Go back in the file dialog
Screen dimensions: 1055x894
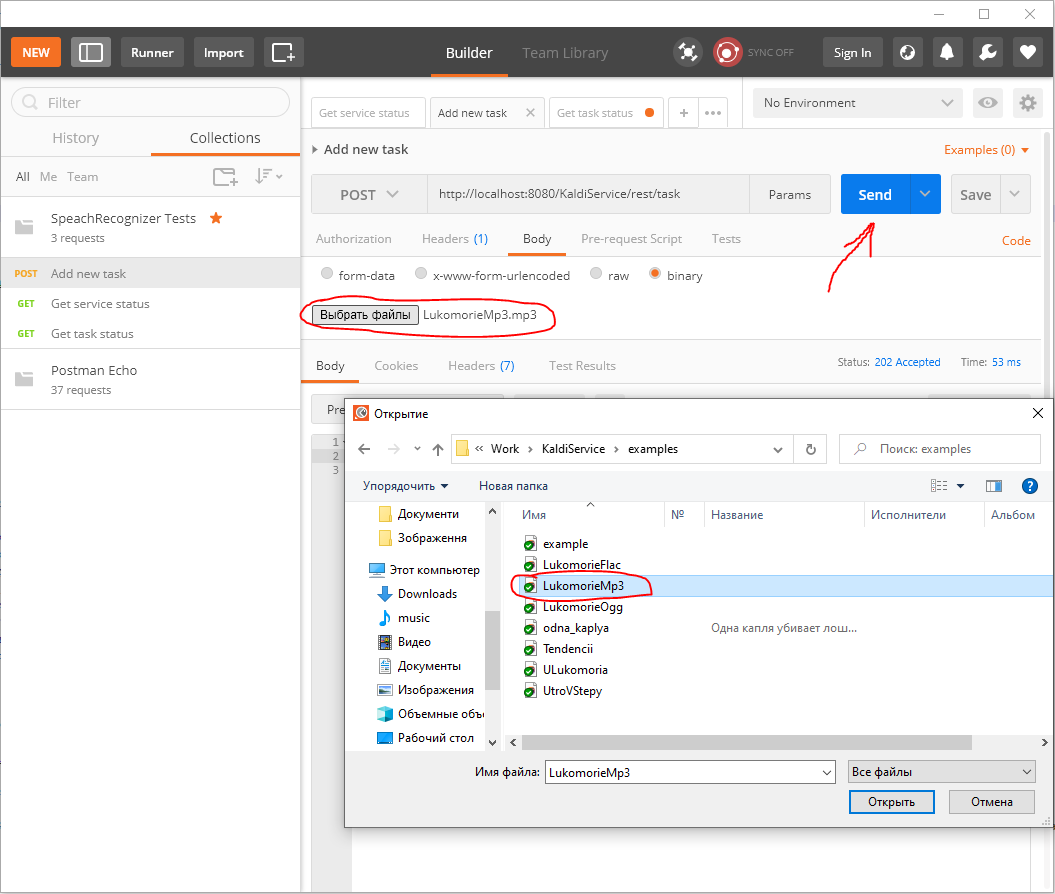click(x=364, y=449)
